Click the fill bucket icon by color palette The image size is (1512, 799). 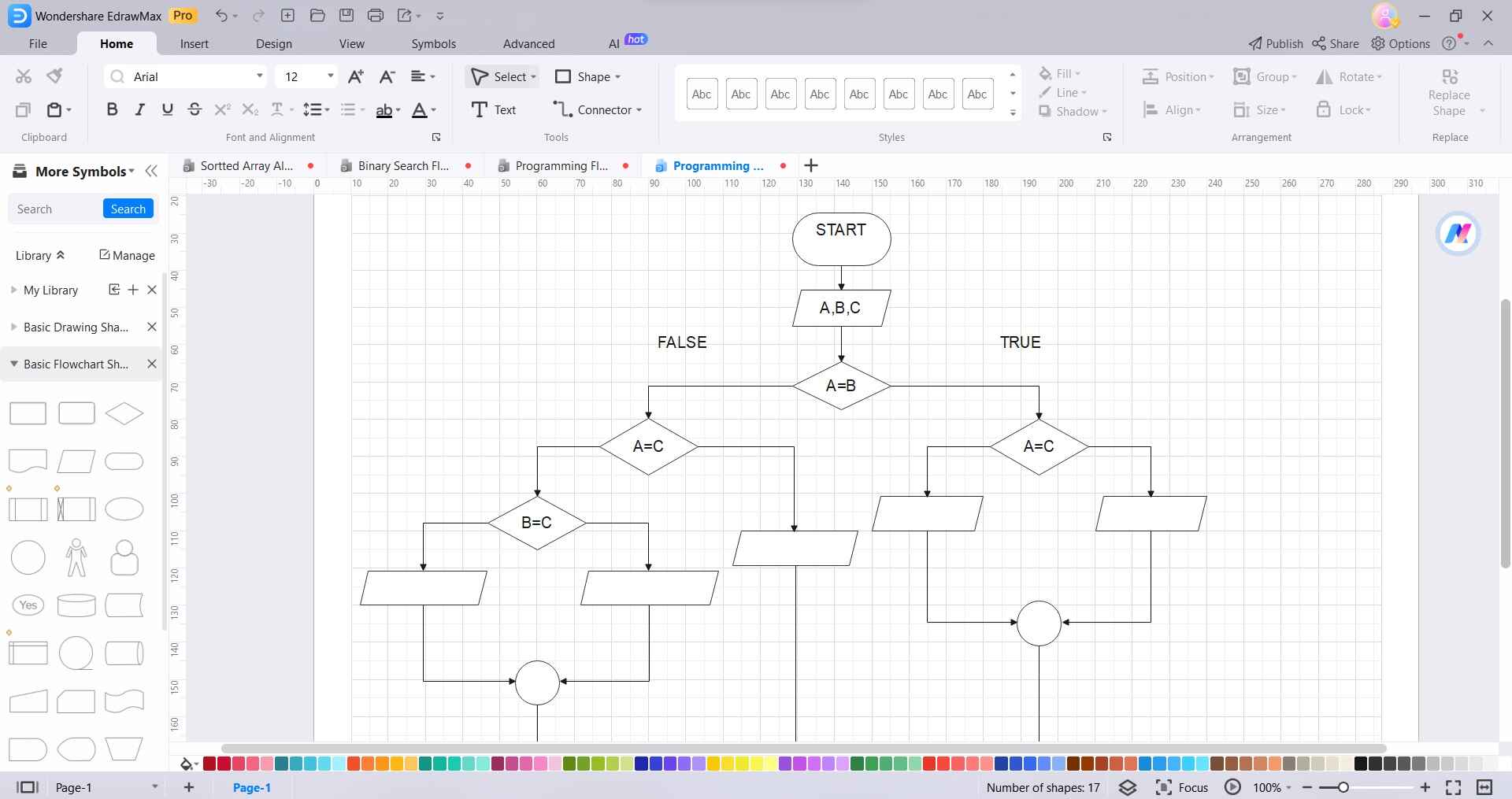pyautogui.click(x=187, y=764)
